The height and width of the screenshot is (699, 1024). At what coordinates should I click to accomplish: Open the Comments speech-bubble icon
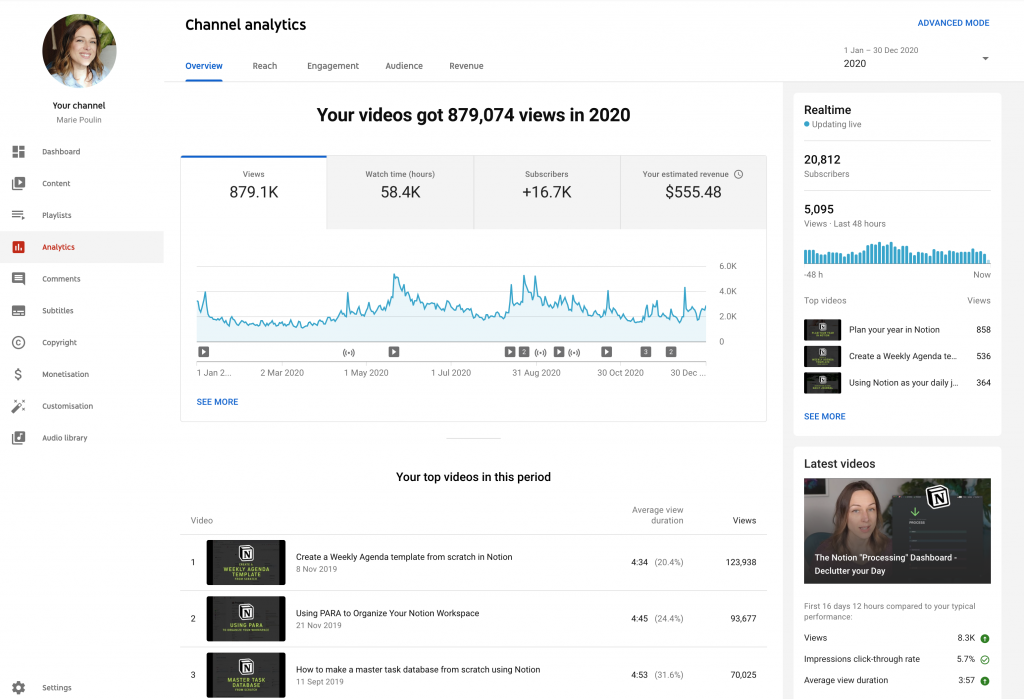(x=18, y=279)
